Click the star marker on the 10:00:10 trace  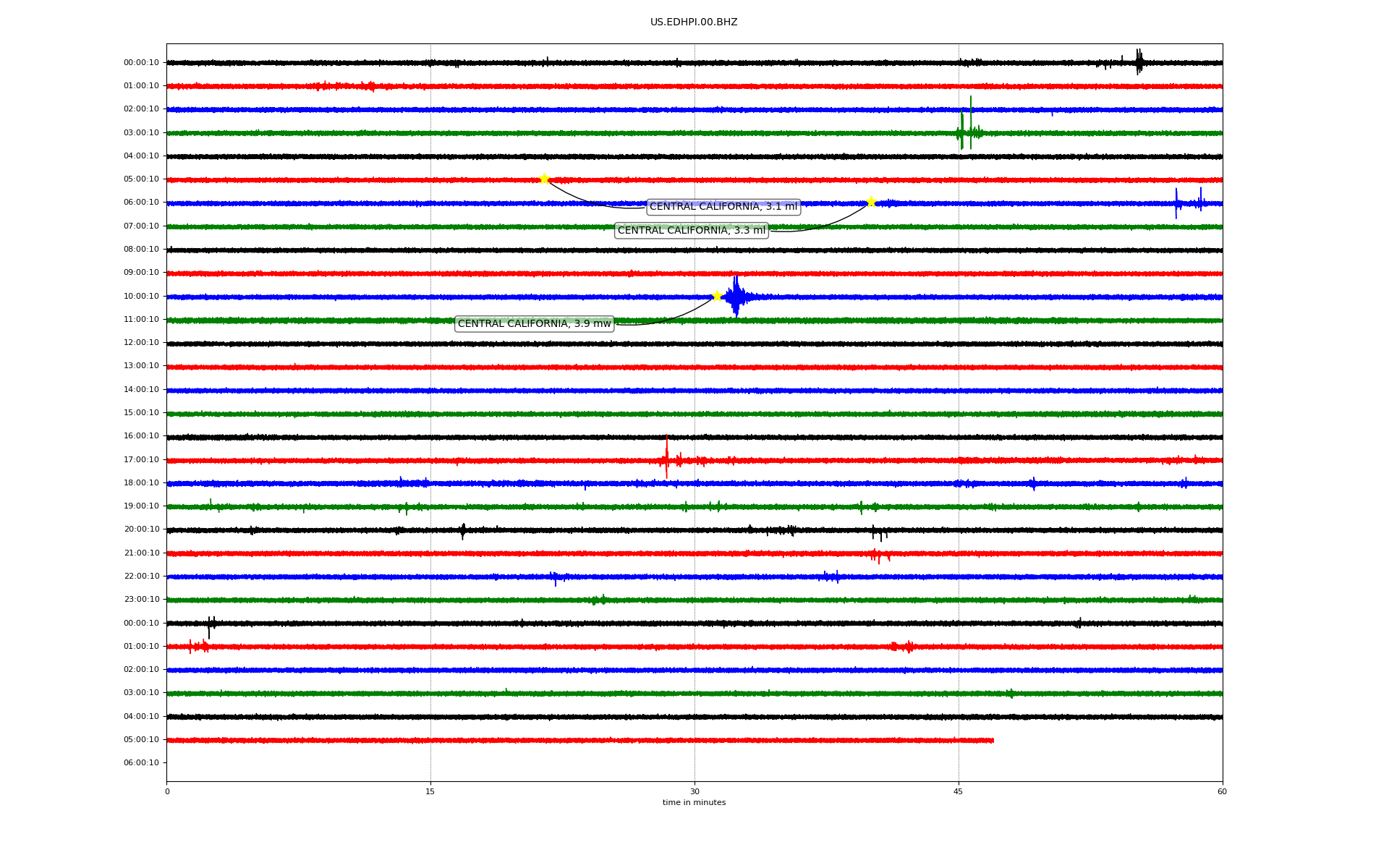(x=717, y=296)
